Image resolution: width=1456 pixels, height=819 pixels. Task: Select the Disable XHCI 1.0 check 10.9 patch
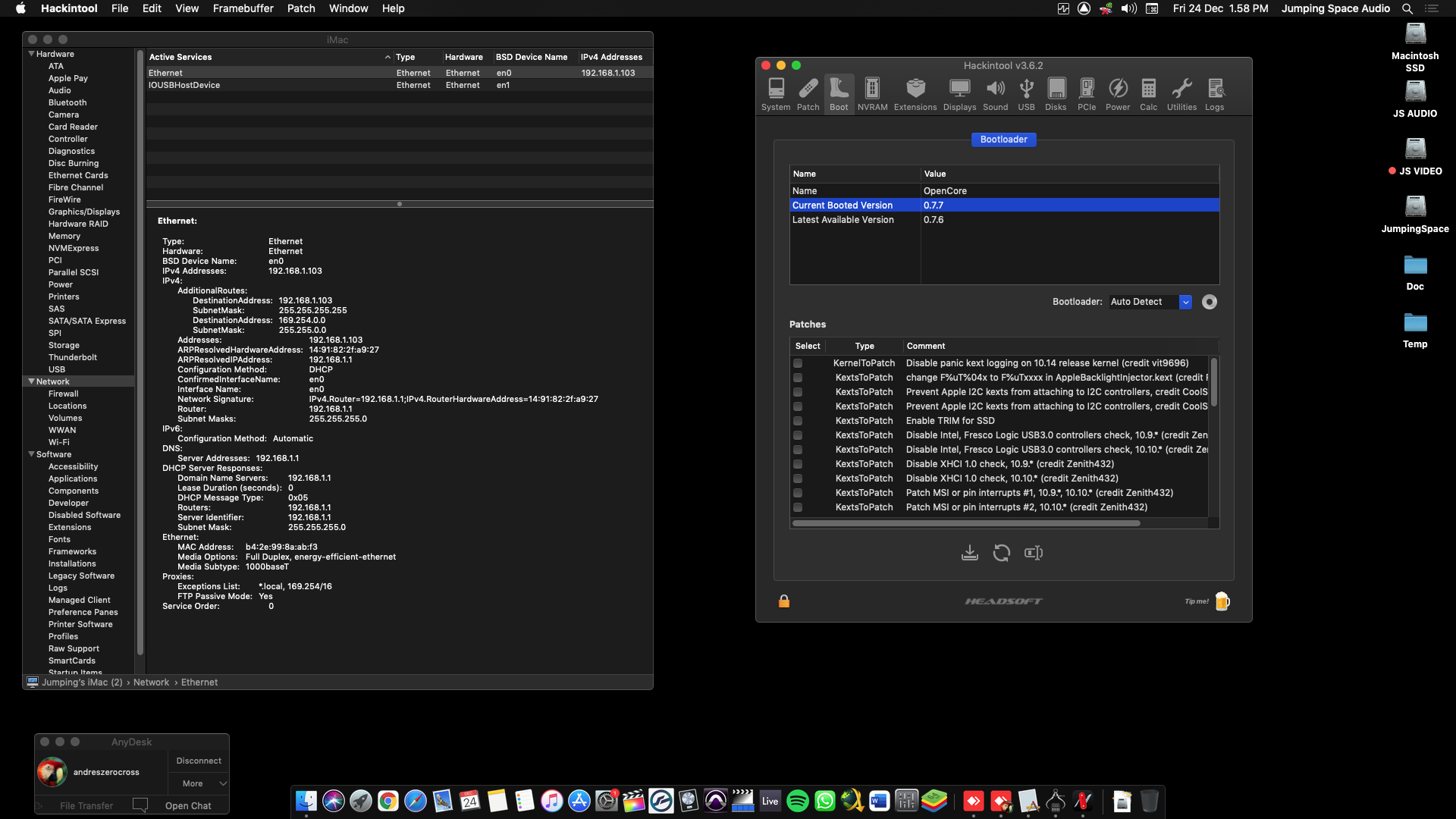pos(798,464)
